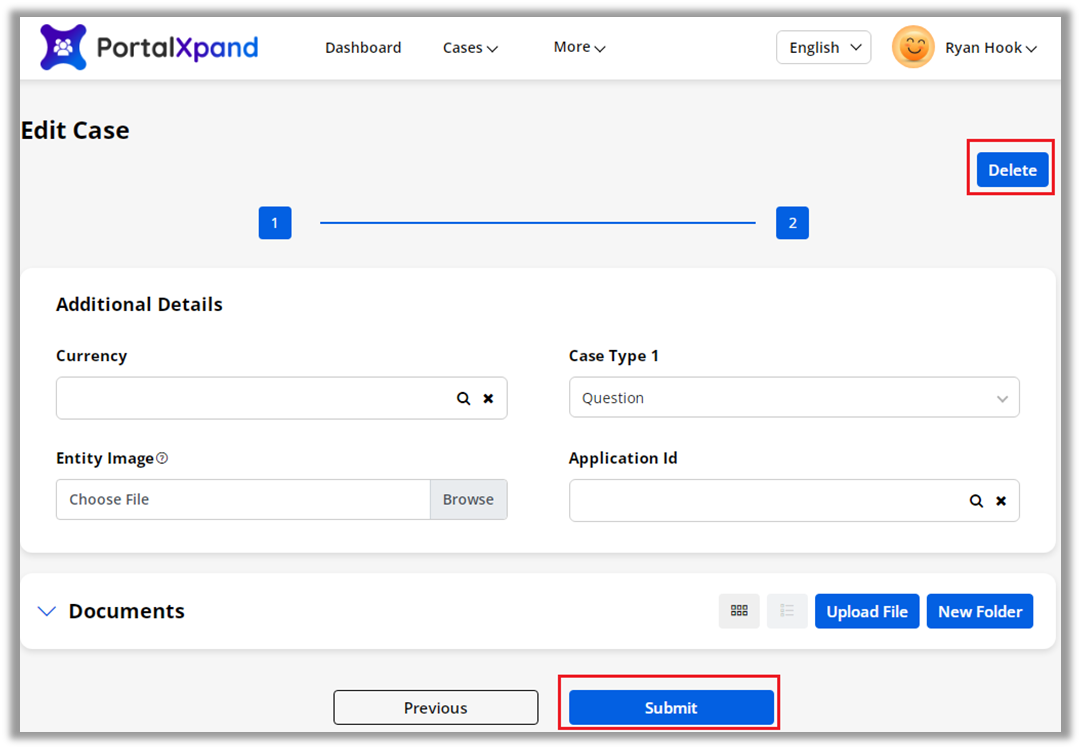This screenshot has width=1081, height=749.
Task: Open the English language dropdown
Action: tap(823, 47)
